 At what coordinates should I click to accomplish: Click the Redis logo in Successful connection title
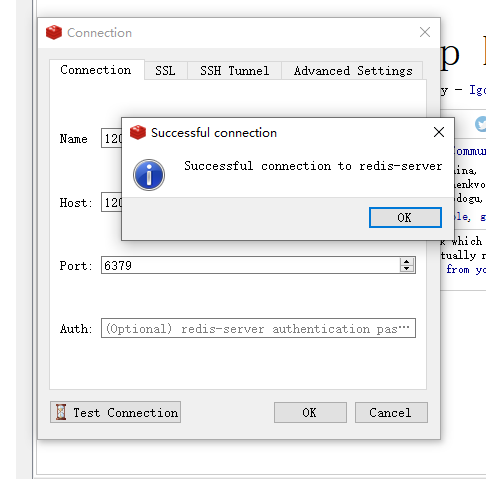(x=138, y=132)
